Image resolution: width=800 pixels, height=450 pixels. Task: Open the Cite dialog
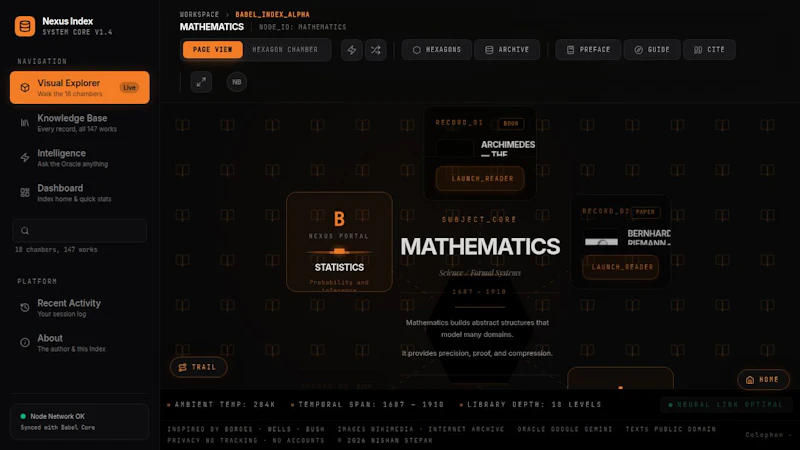[x=709, y=49]
